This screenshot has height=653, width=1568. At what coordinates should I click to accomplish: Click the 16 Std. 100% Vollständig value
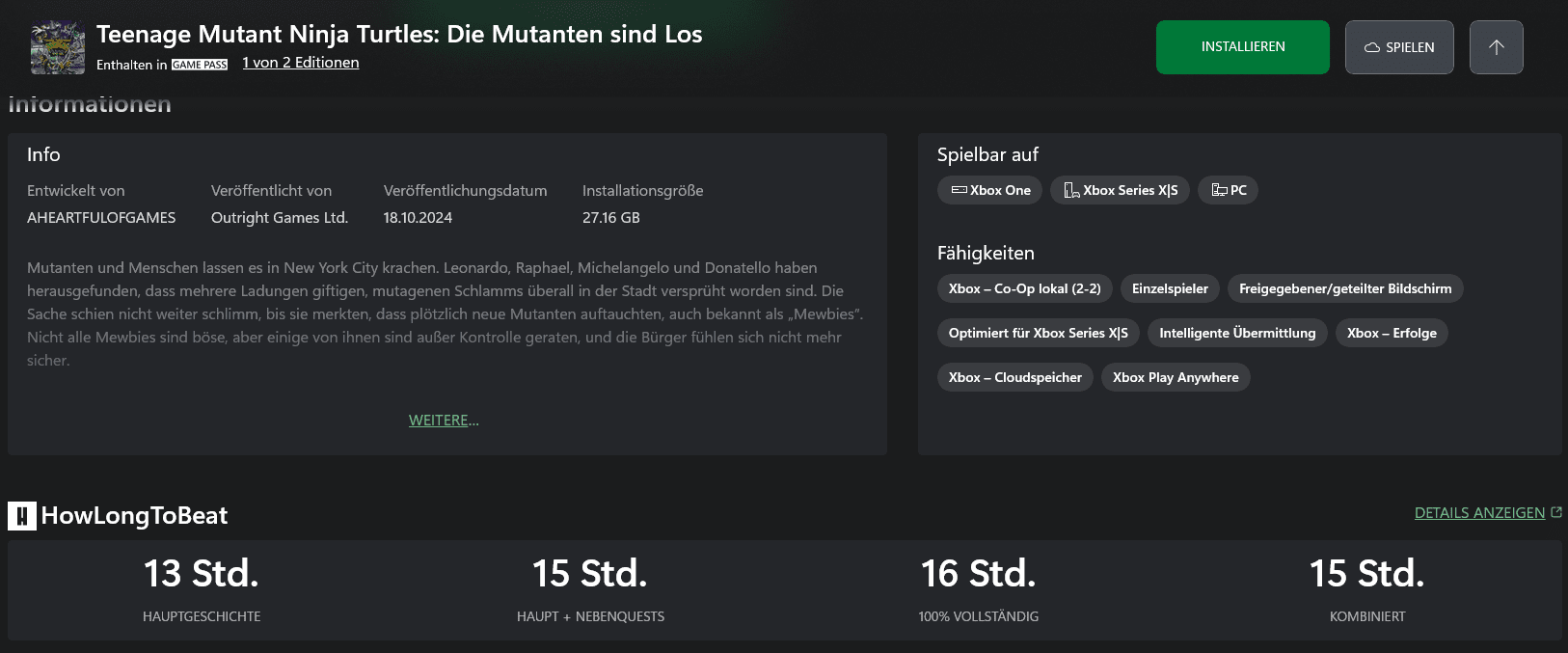tap(979, 574)
